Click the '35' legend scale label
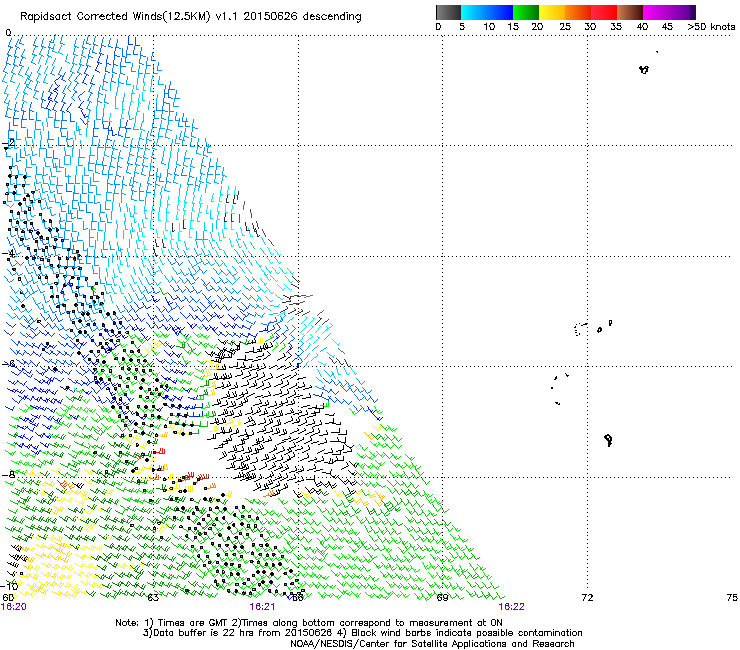This screenshot has width=740, height=650. pyautogui.click(x=616, y=27)
